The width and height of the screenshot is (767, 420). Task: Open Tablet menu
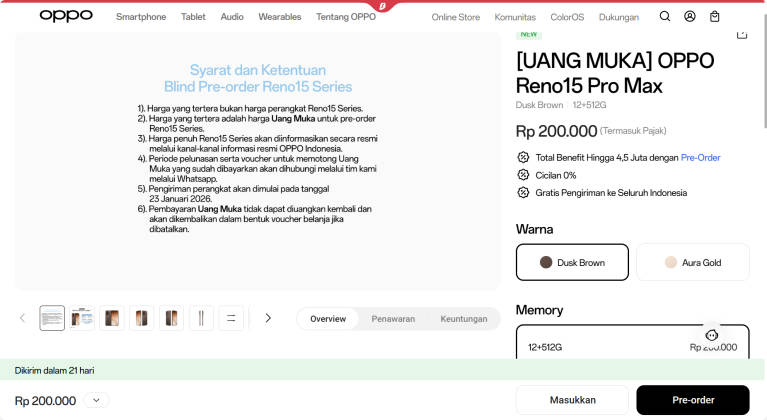tap(193, 17)
